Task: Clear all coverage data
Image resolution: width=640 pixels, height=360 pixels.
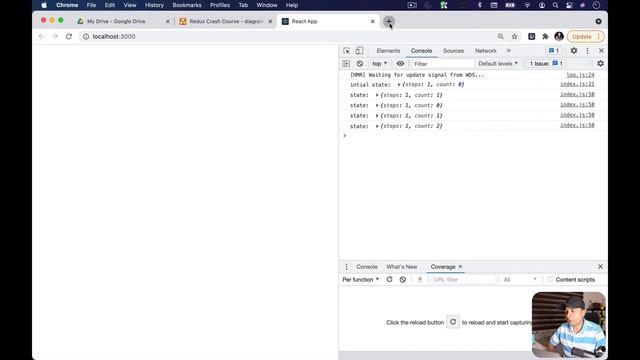Action: click(x=403, y=279)
